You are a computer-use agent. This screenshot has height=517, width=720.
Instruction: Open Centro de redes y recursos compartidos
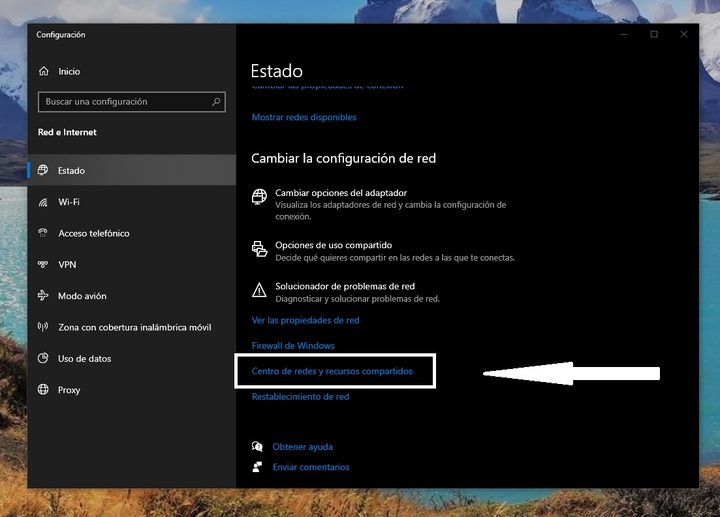332,372
